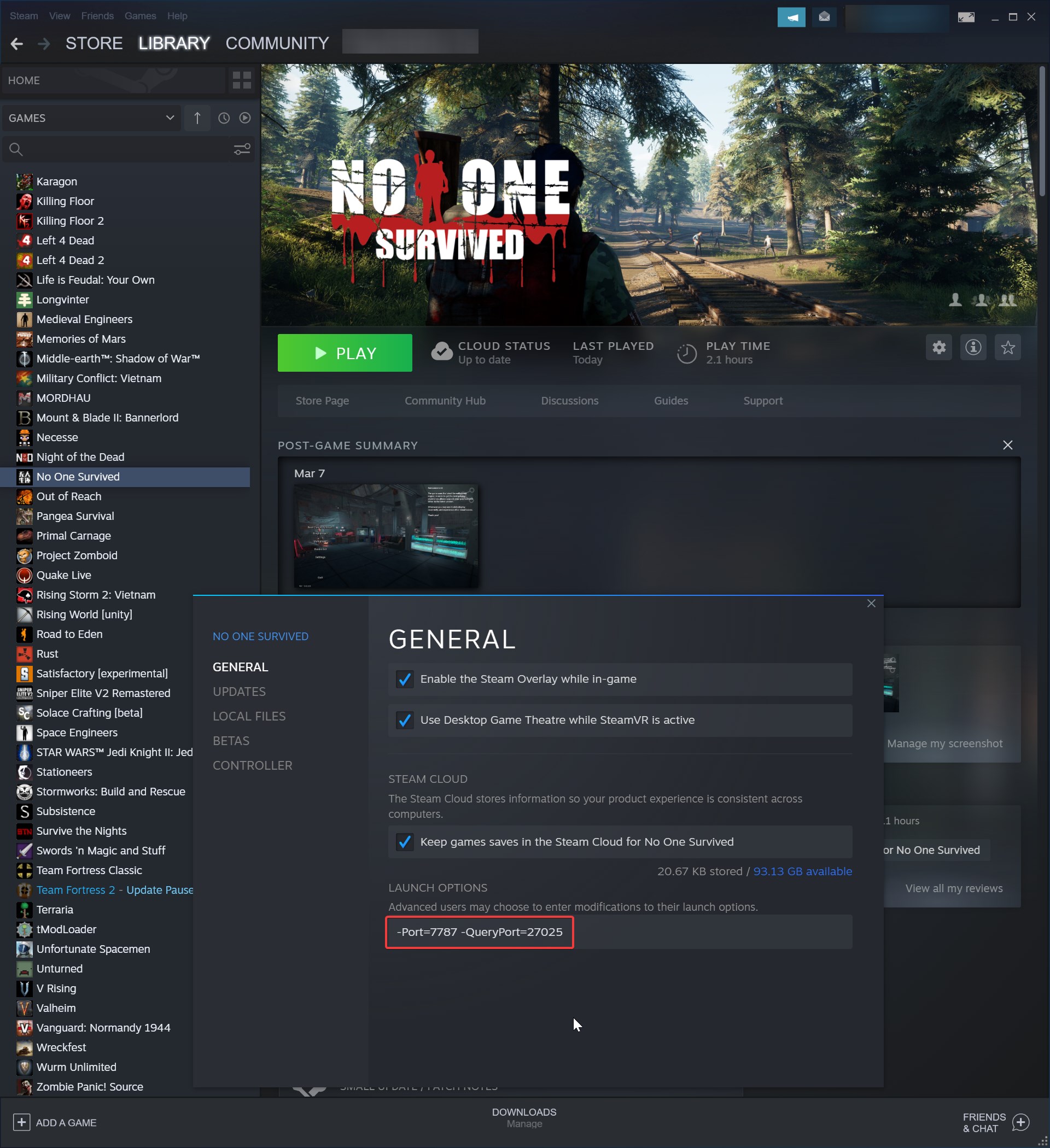1050x1148 pixels.
Task: Click the back navigation arrow
Action: [16, 44]
